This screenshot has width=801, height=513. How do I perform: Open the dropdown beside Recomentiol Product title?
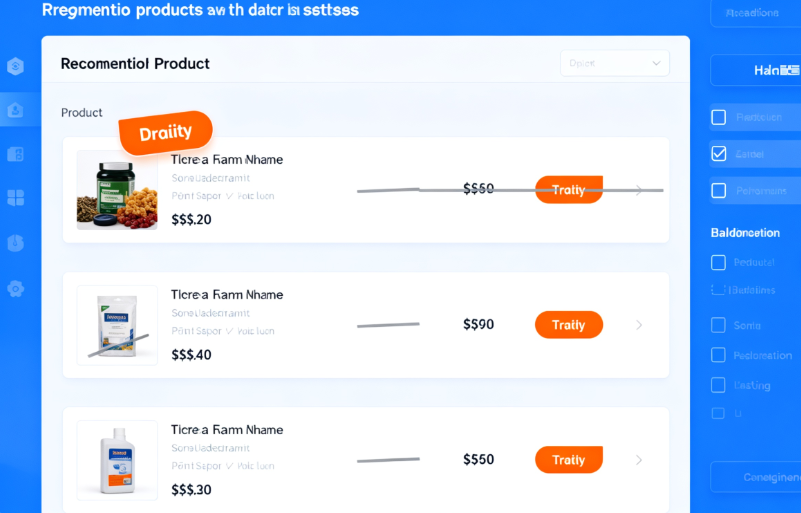pos(614,63)
